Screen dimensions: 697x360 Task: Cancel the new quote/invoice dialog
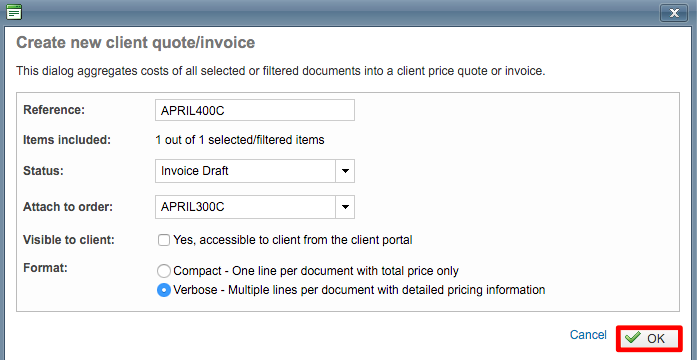(x=588, y=335)
